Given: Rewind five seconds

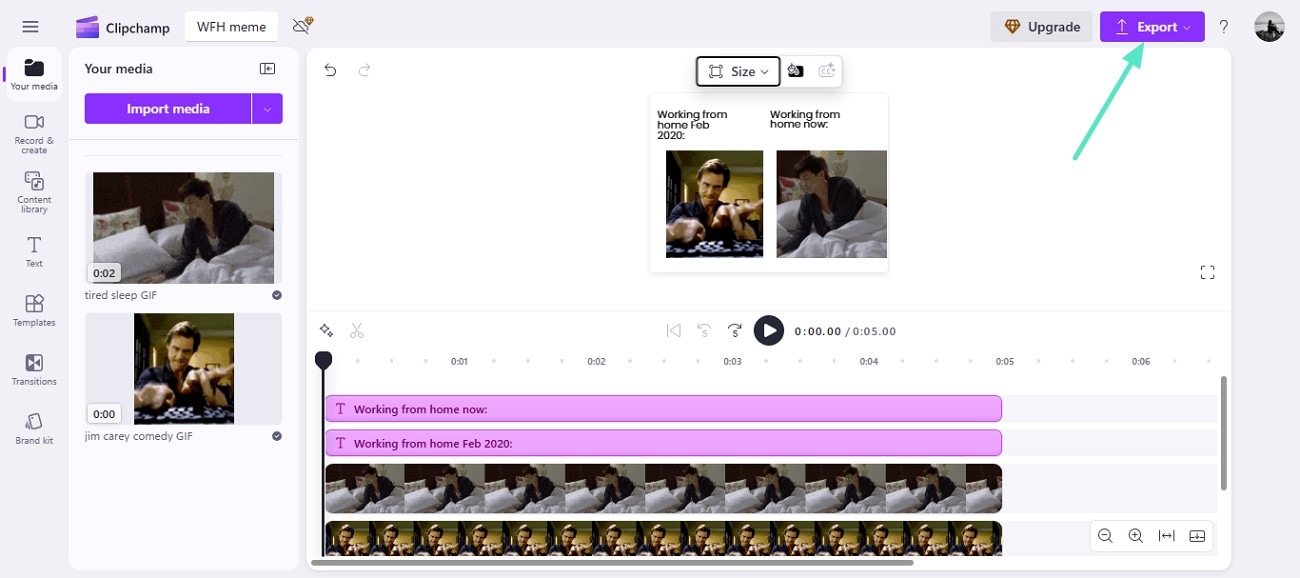Looking at the screenshot, I should (704, 330).
